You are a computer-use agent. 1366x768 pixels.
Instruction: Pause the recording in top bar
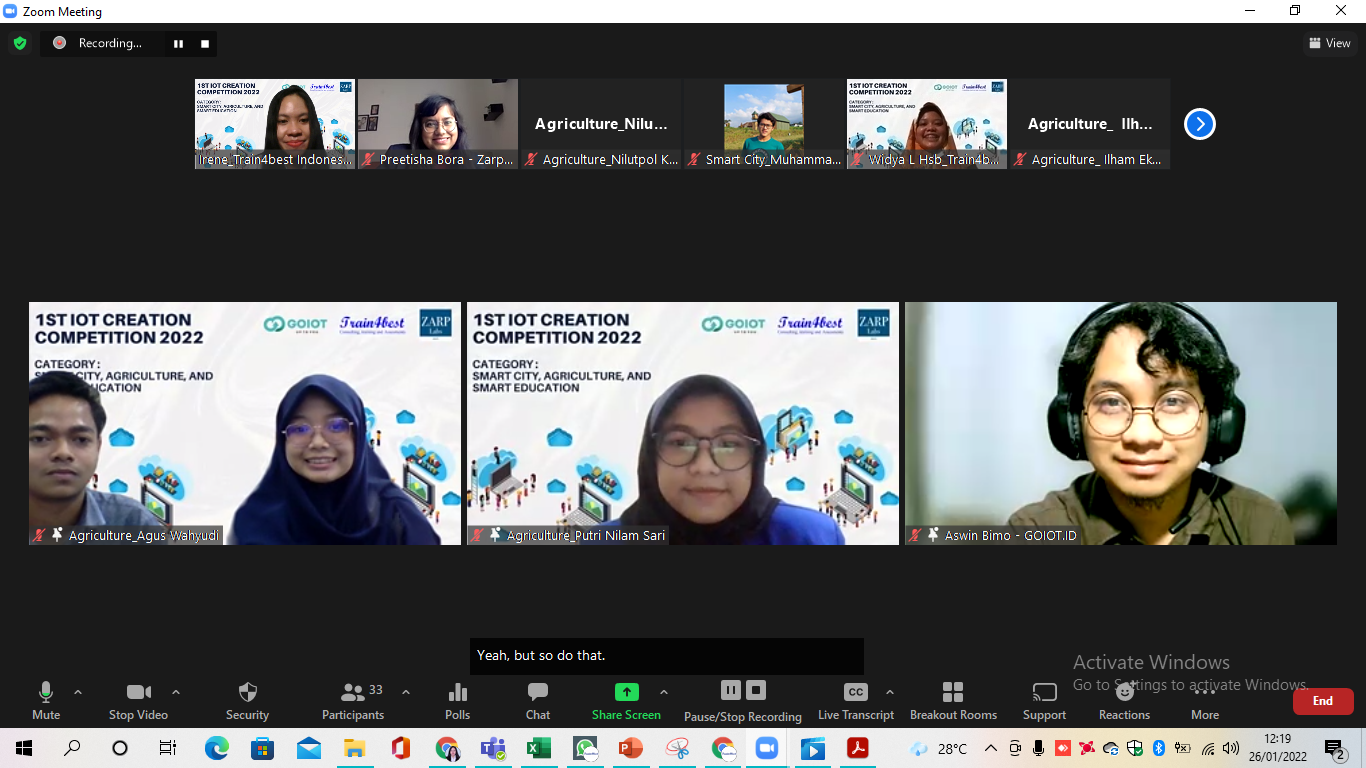point(179,43)
